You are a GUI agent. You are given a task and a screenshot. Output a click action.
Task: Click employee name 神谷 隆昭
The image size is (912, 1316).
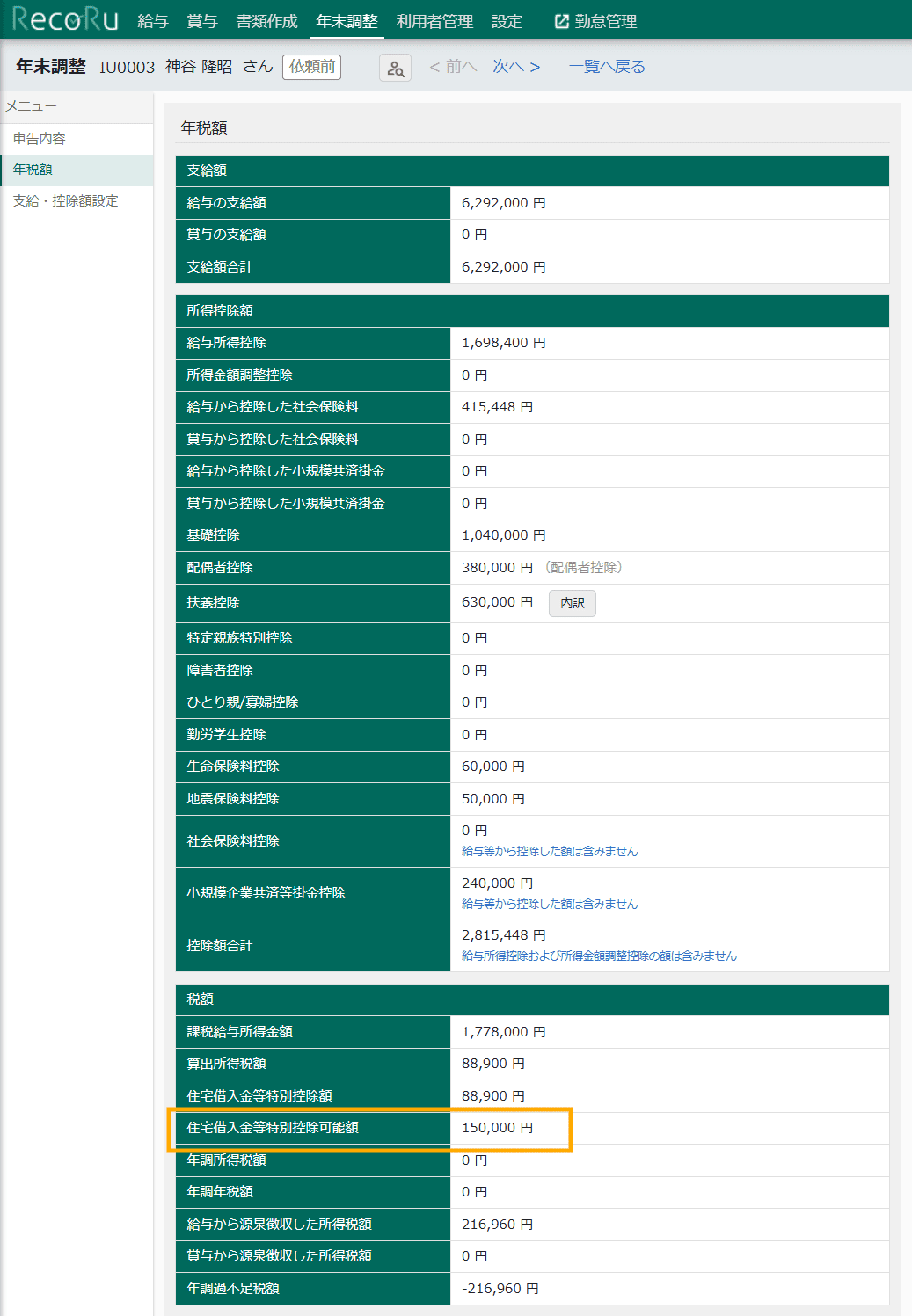tap(199, 67)
